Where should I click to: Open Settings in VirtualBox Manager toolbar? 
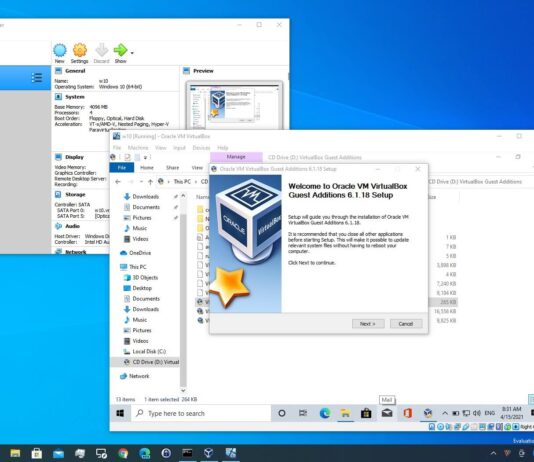coord(80,54)
